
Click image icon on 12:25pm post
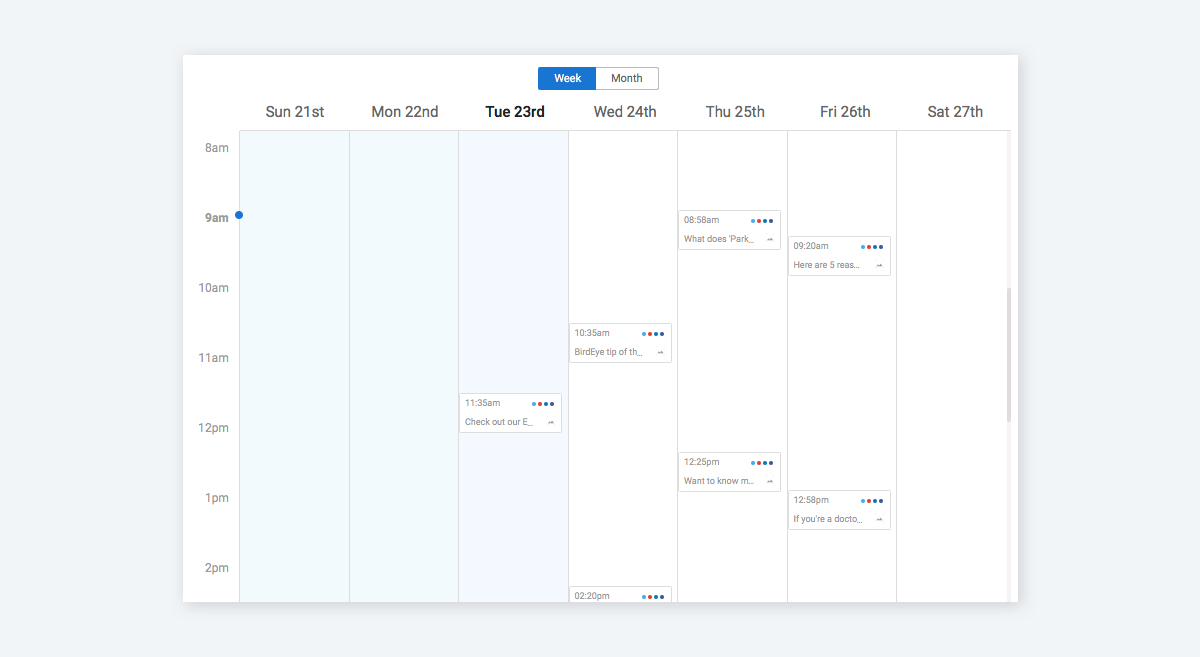coord(770,482)
